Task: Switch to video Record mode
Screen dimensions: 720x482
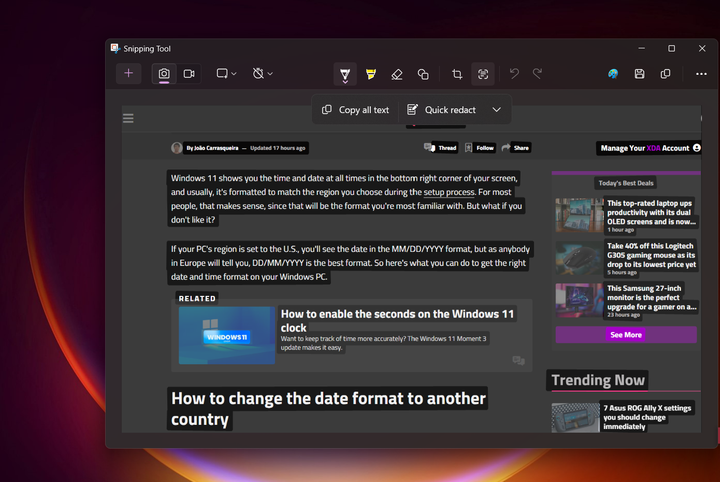Action: [189, 73]
